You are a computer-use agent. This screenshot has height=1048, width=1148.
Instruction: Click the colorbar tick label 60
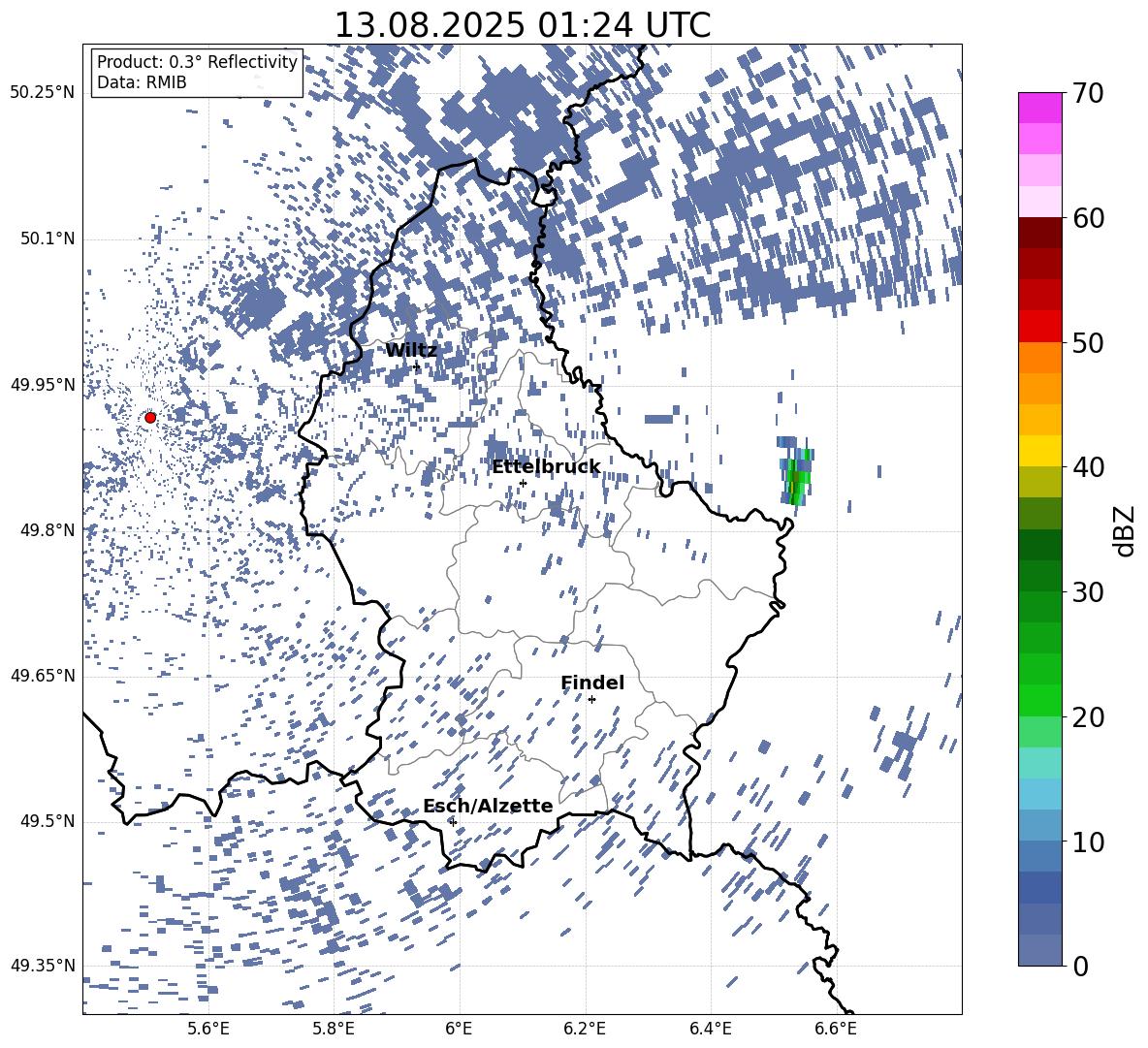coord(1087,218)
